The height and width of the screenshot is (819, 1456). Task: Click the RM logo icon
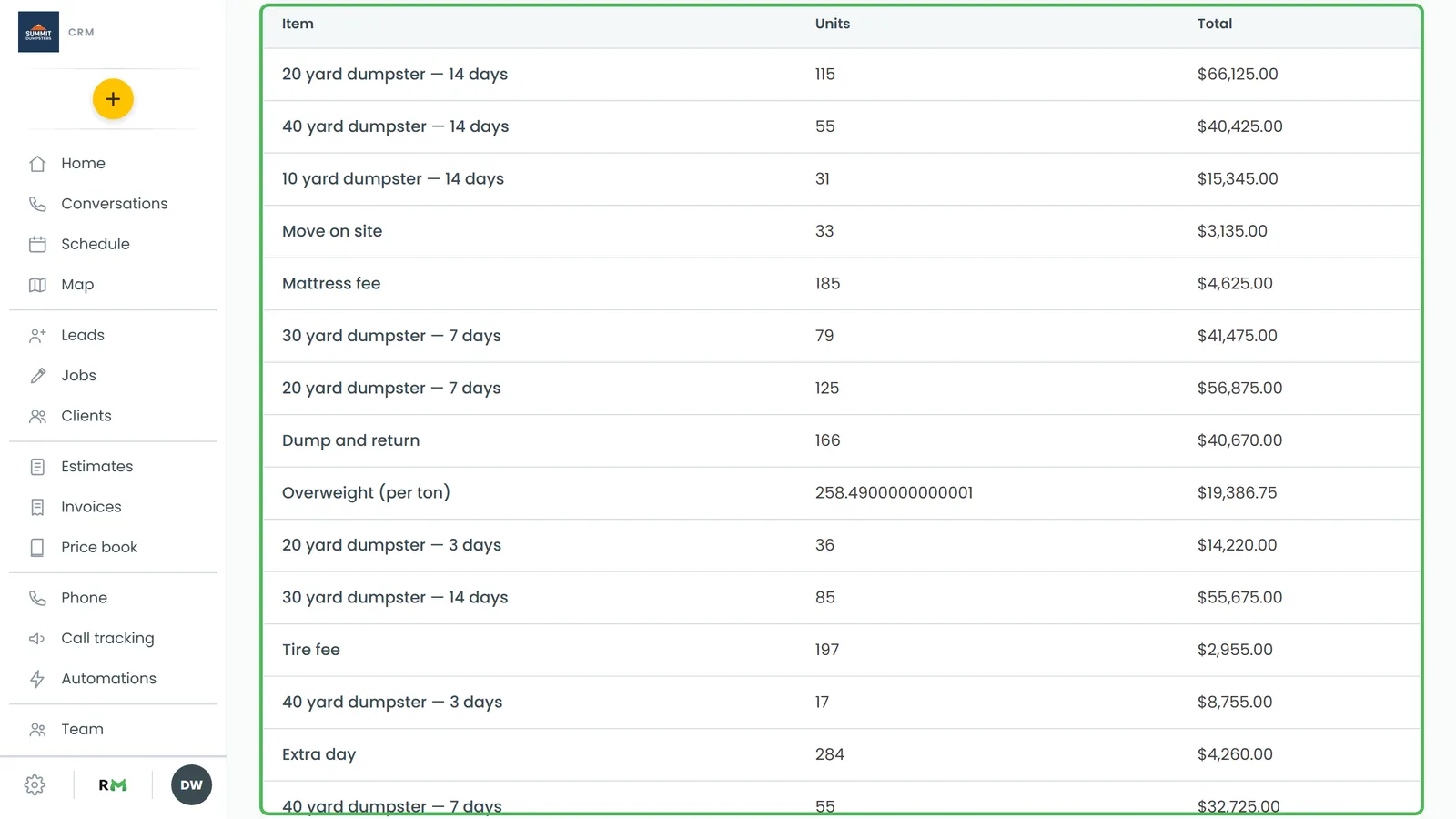pyautogui.click(x=113, y=785)
